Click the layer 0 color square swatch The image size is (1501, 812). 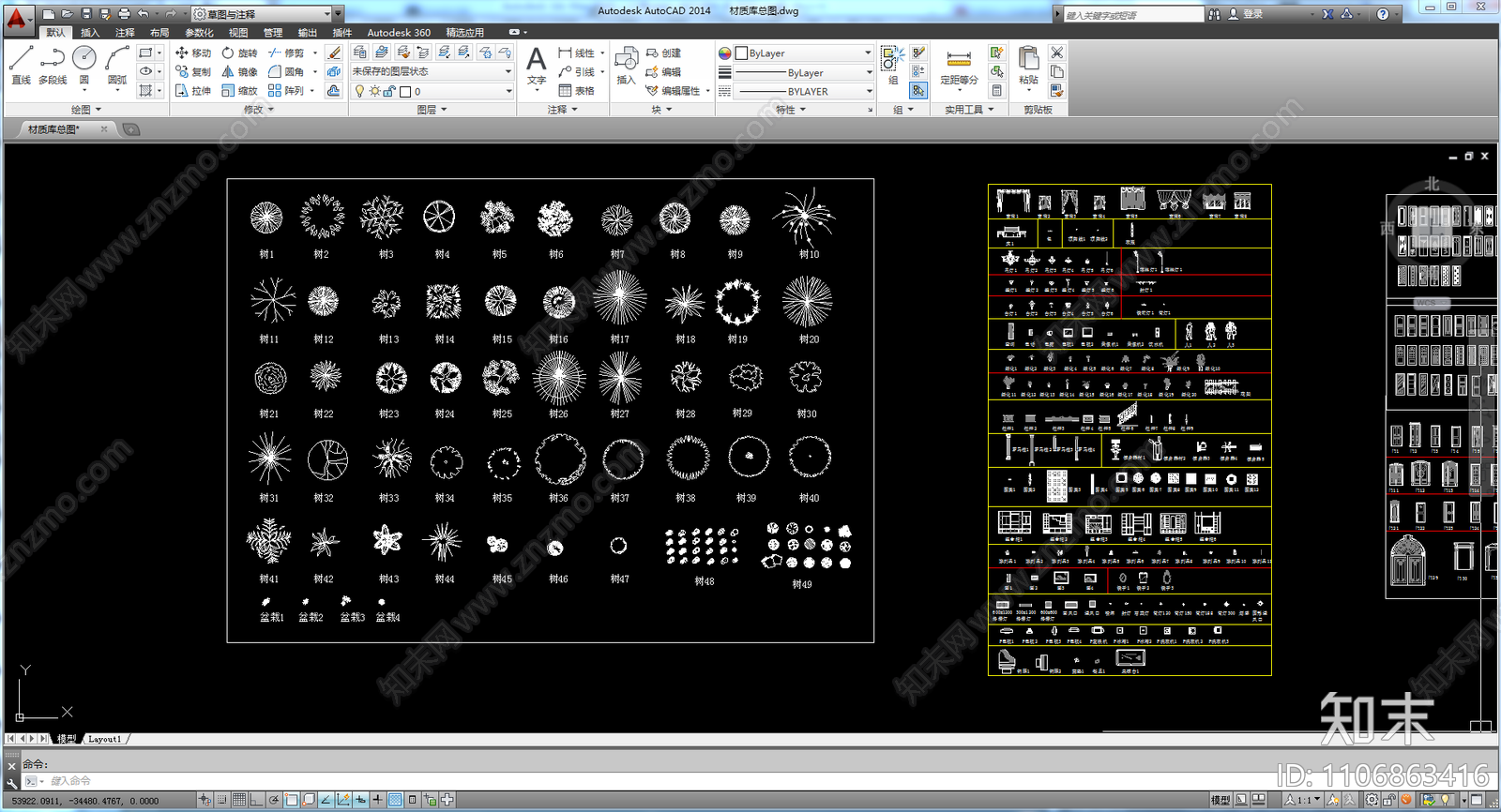point(405,91)
